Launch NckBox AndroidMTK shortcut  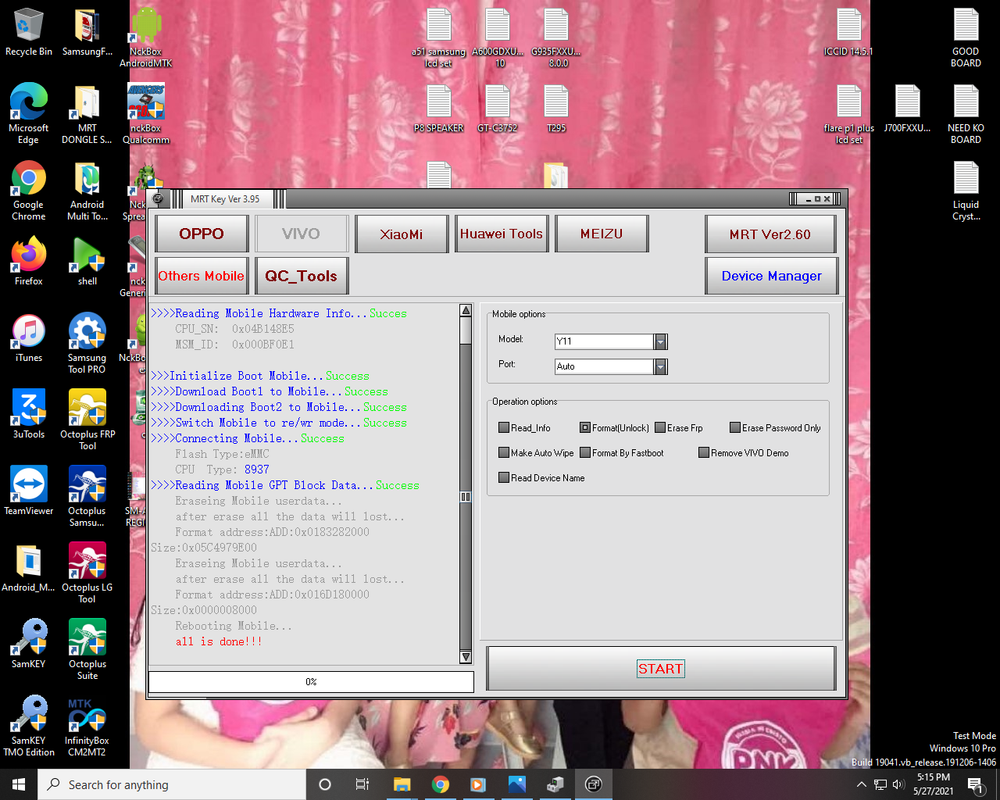pos(146,37)
